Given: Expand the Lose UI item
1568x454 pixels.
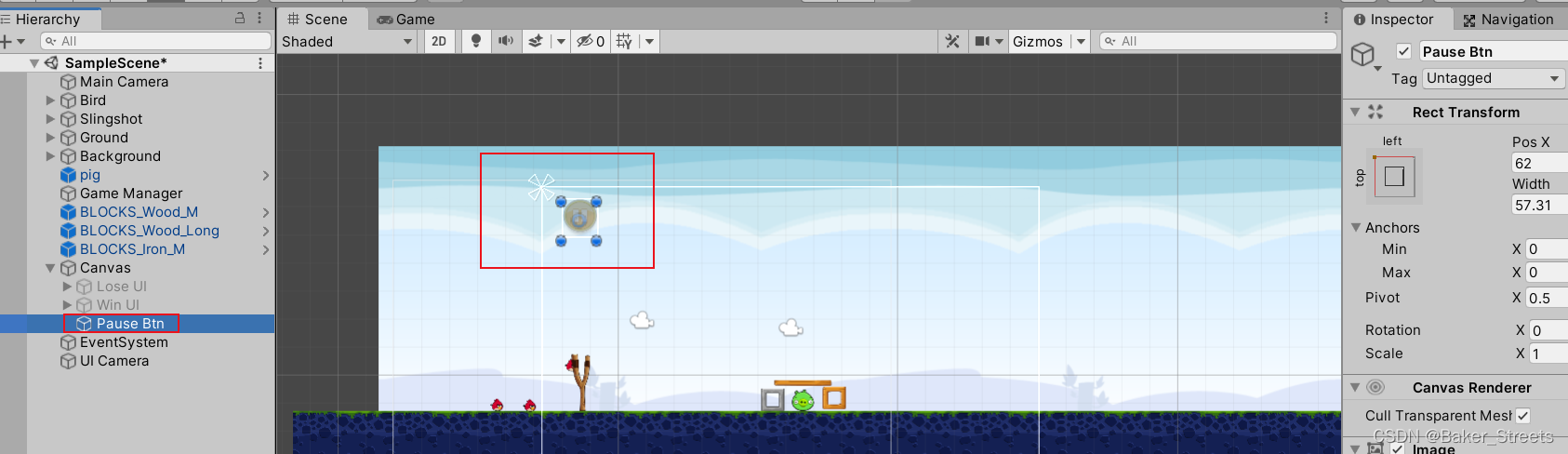Looking at the screenshot, I should (67, 287).
